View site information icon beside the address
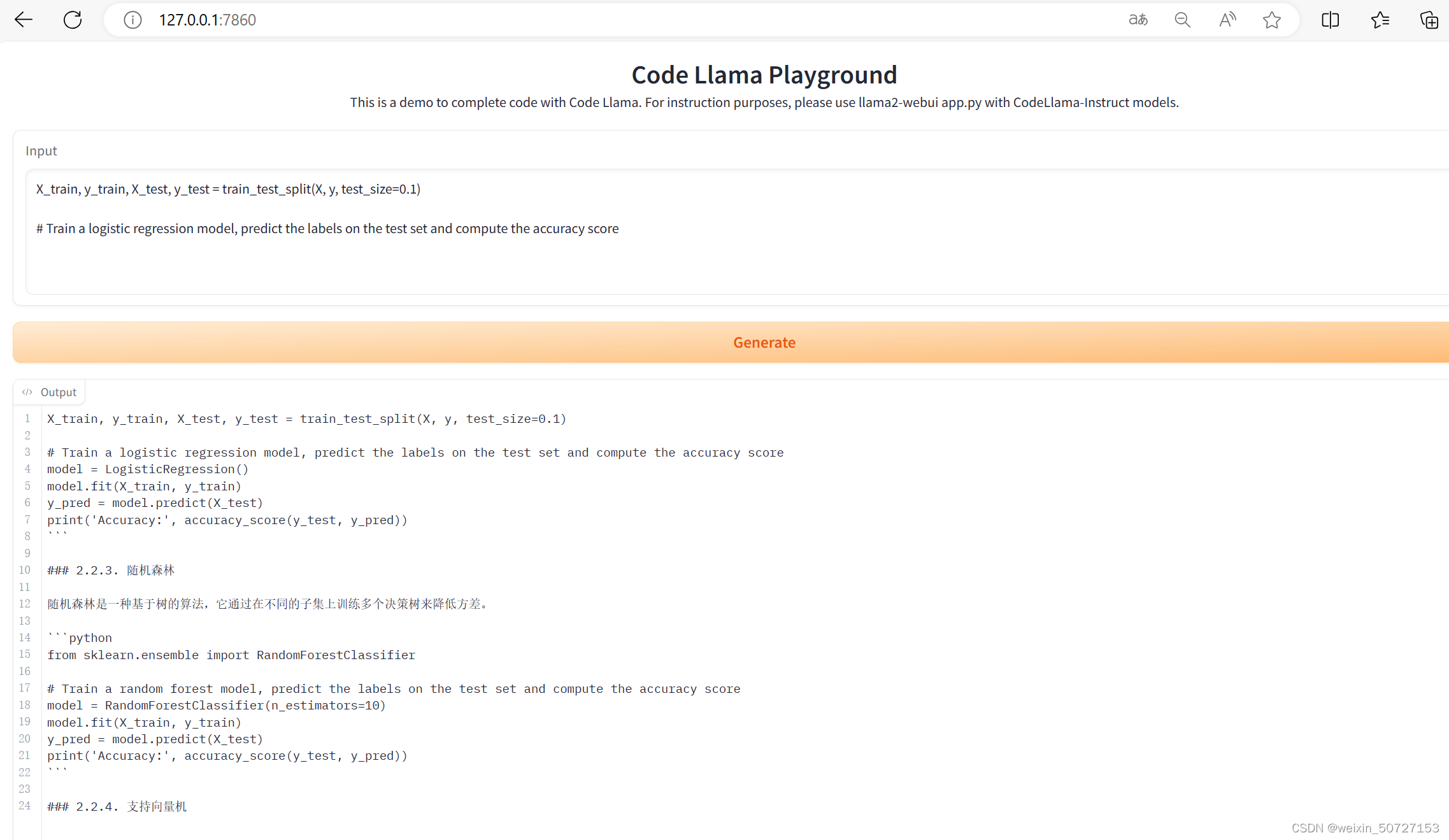 tap(132, 20)
